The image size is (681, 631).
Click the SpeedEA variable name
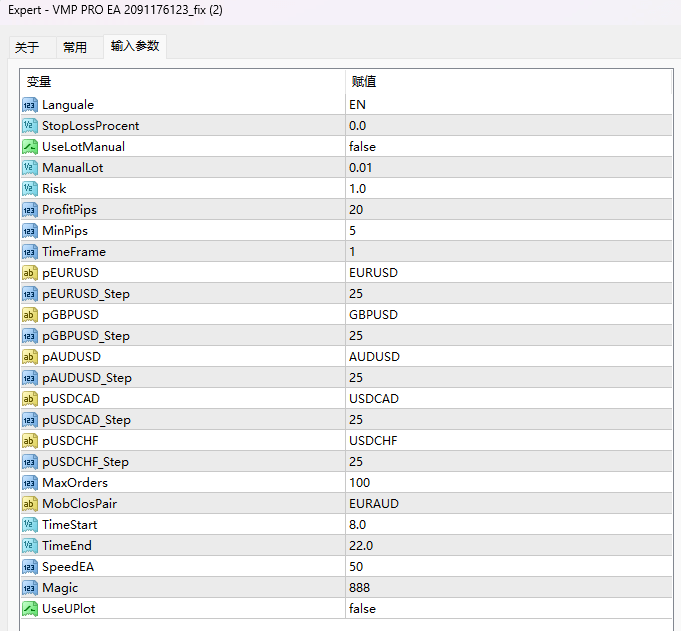point(68,567)
